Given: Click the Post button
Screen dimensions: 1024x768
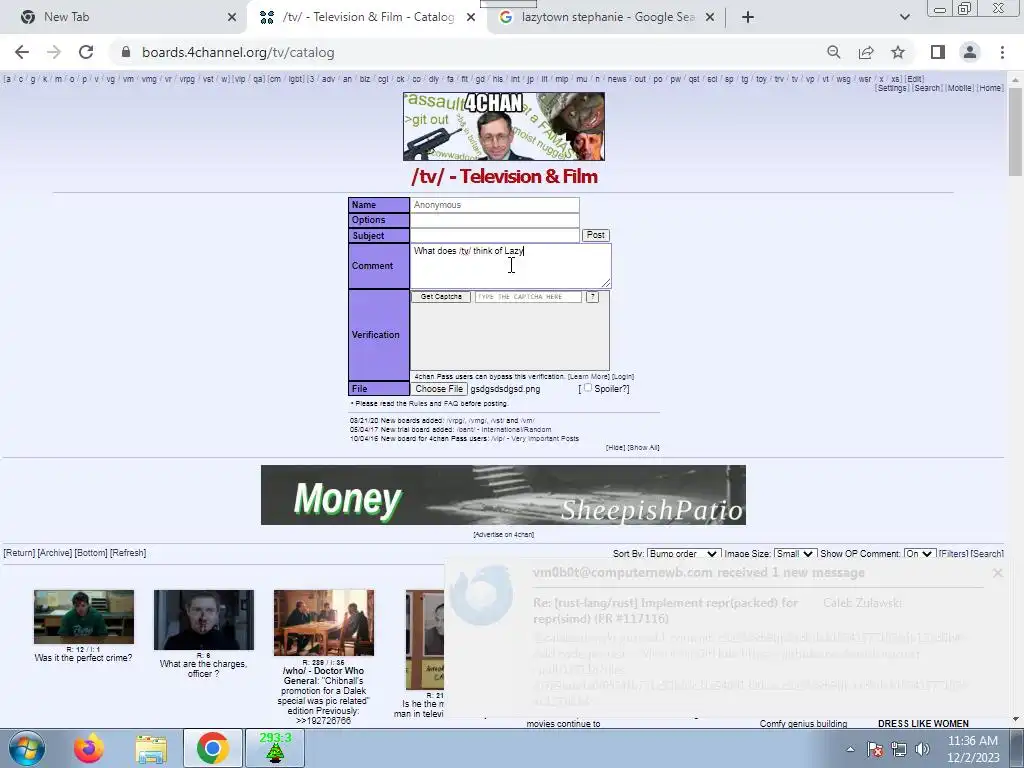Looking at the screenshot, I should tap(596, 235).
